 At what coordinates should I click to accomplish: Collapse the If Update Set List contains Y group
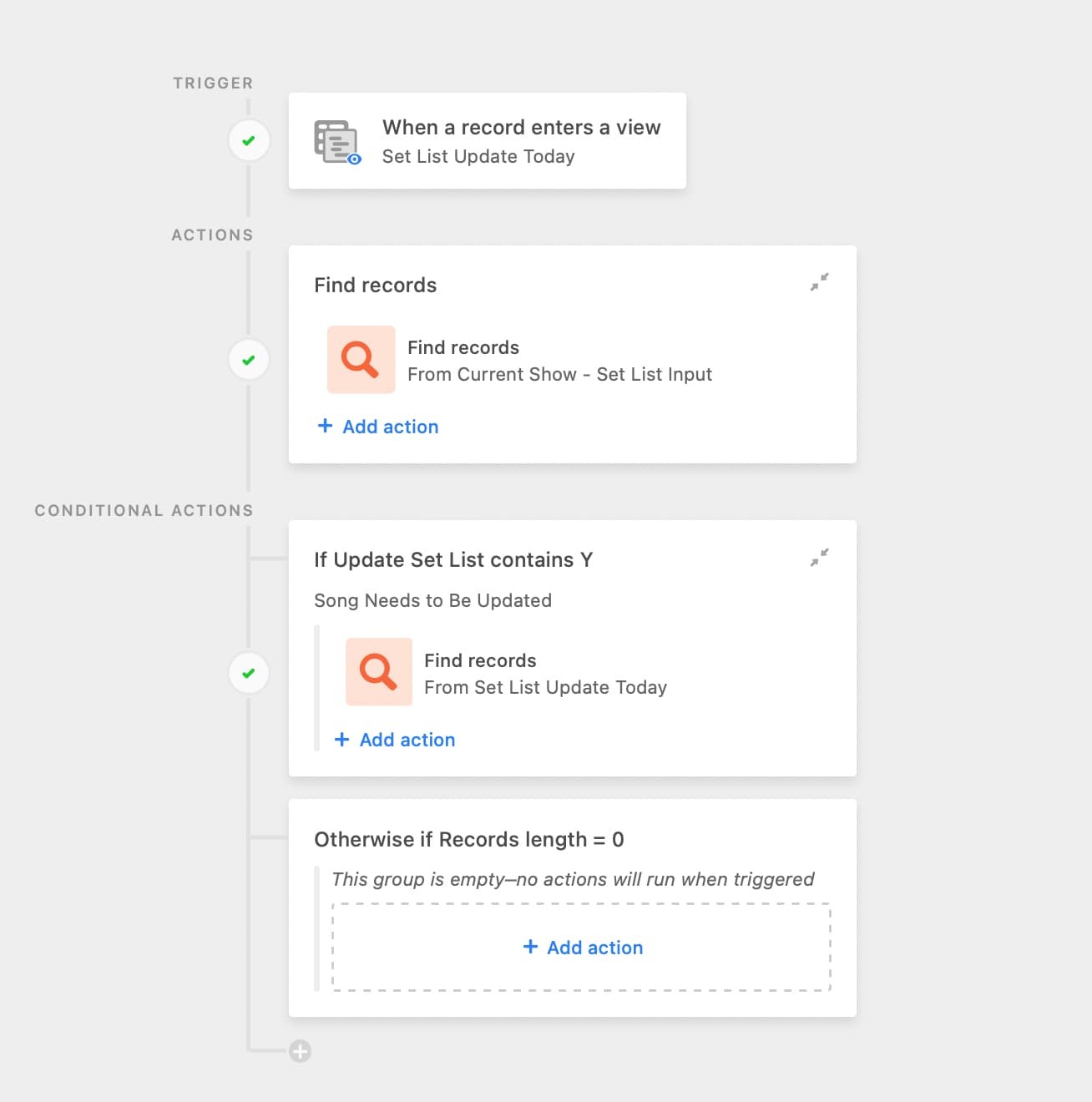point(820,557)
